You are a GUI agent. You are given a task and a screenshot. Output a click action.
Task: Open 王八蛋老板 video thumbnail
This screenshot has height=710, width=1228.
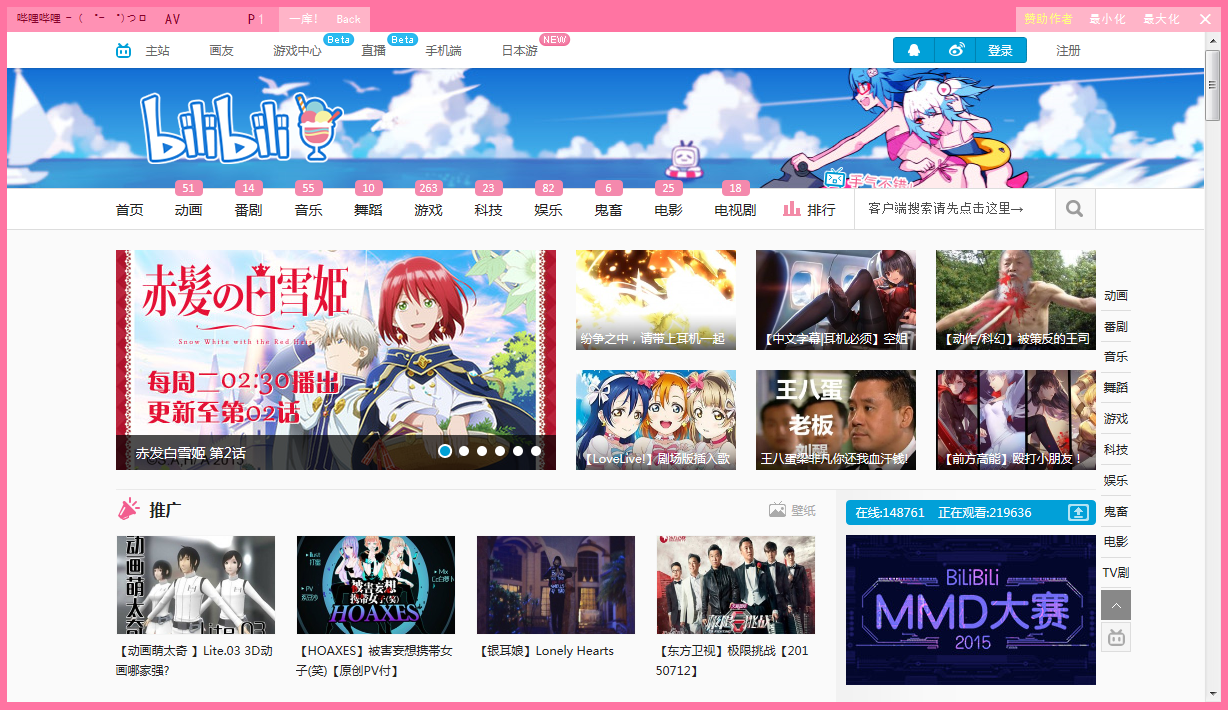(836, 420)
